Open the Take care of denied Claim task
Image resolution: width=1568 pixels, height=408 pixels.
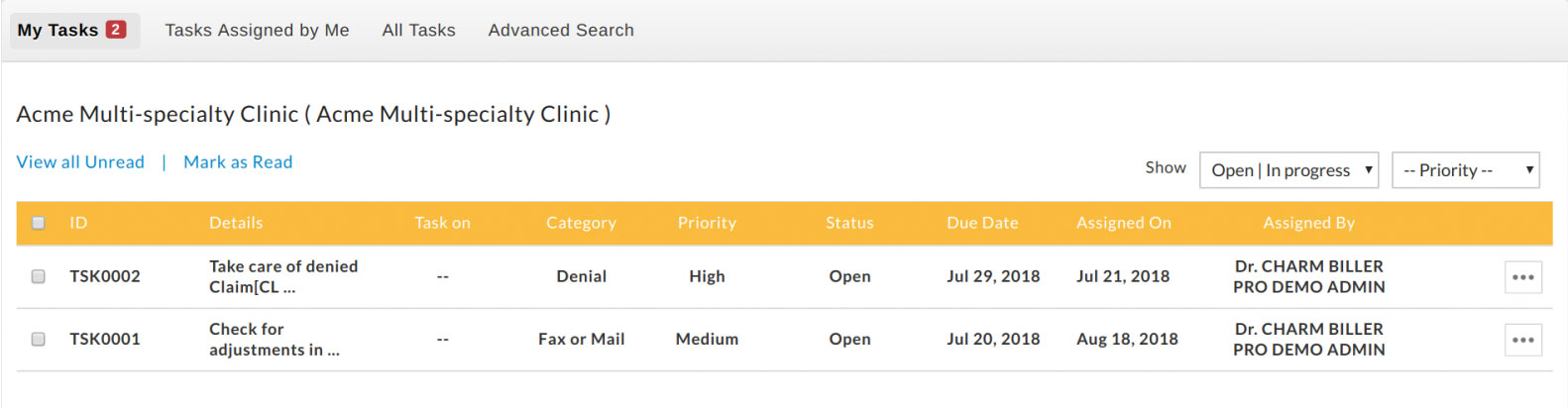point(282,276)
